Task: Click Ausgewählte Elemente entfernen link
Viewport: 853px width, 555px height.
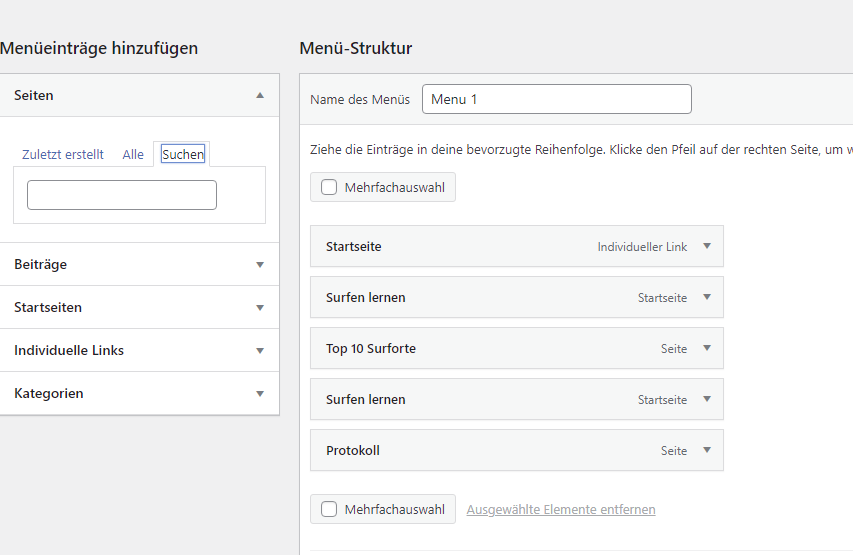Action: pos(561,510)
